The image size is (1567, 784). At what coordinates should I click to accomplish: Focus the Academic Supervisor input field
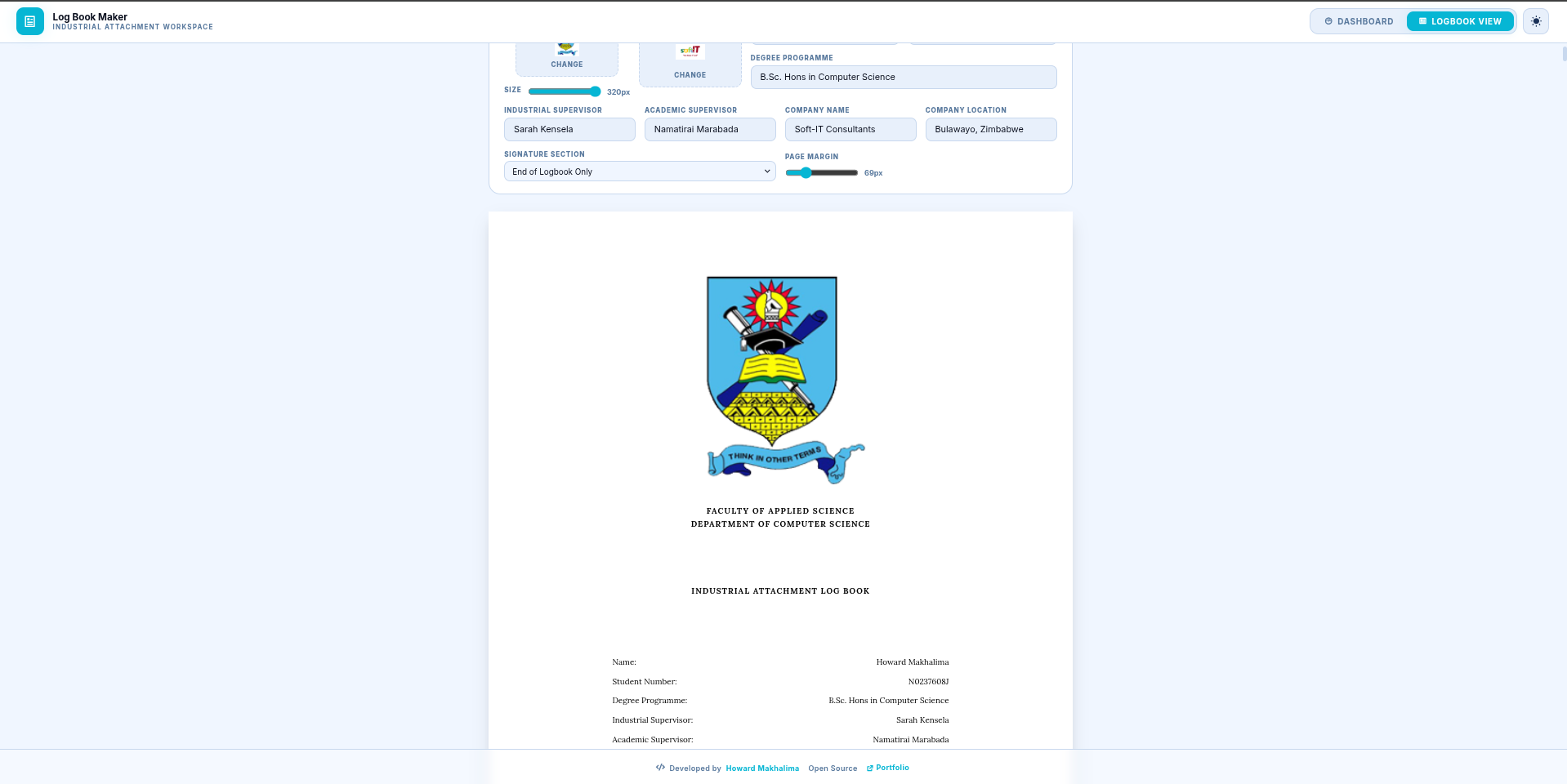[x=710, y=129]
